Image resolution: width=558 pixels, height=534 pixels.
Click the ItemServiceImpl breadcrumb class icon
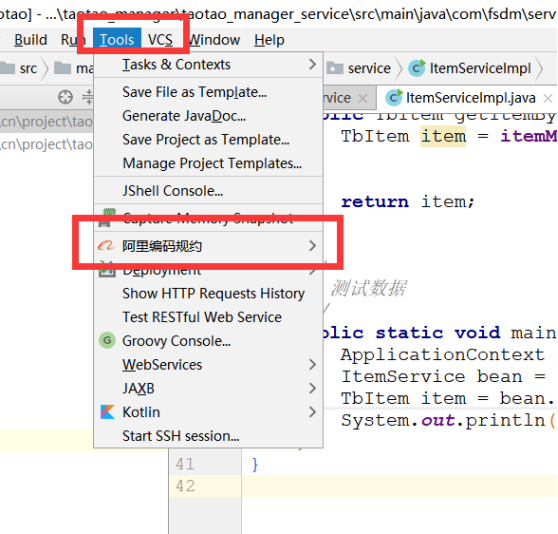(417, 68)
